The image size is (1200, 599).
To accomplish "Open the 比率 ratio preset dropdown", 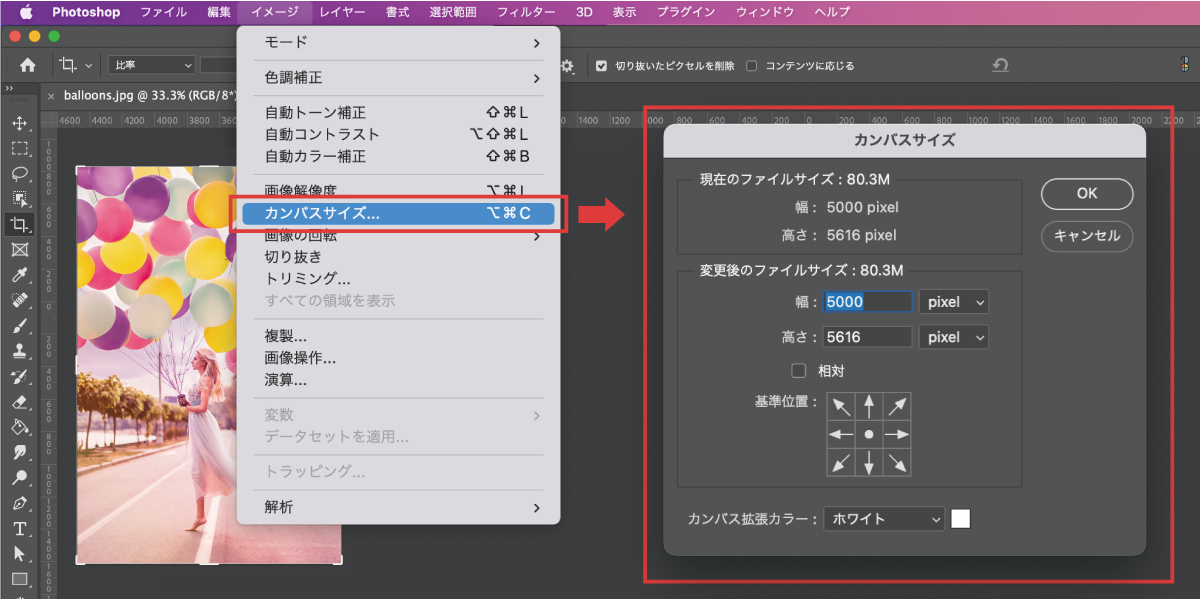I will click(x=152, y=65).
